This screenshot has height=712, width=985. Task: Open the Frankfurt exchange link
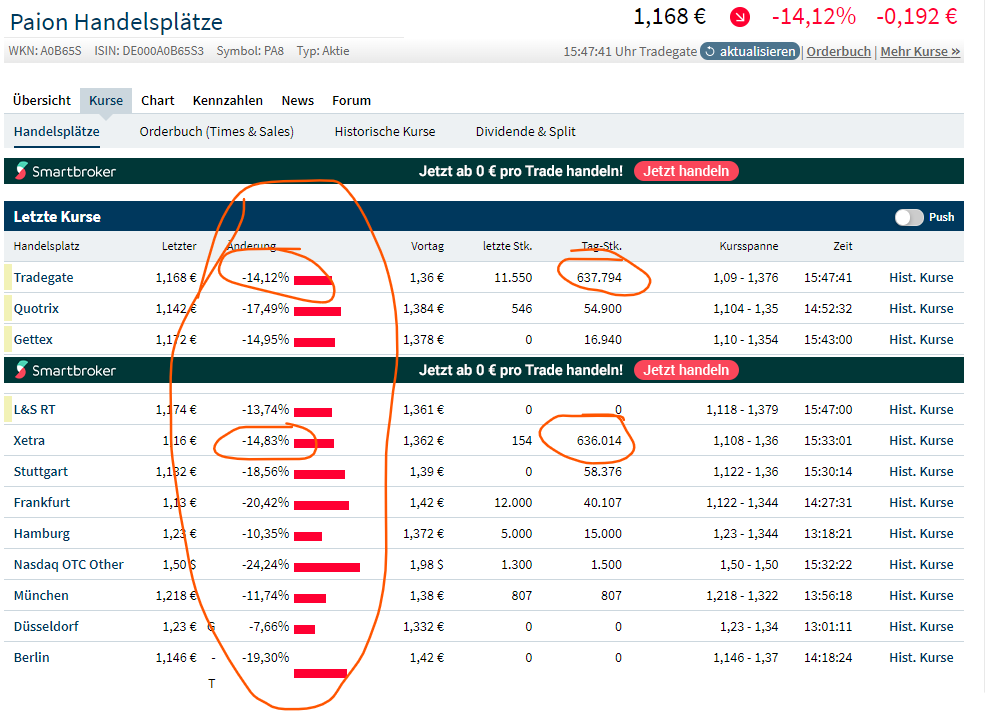42,503
